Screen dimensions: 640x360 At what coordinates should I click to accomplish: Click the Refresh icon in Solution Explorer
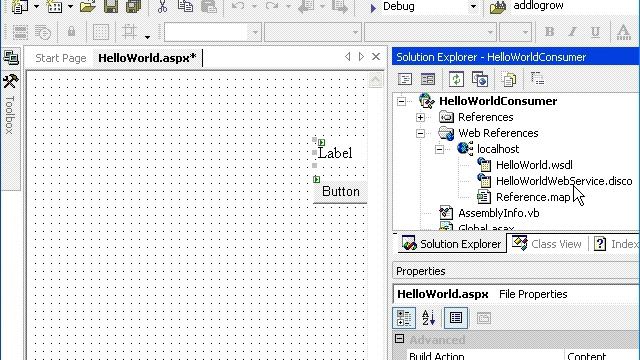[456, 79]
